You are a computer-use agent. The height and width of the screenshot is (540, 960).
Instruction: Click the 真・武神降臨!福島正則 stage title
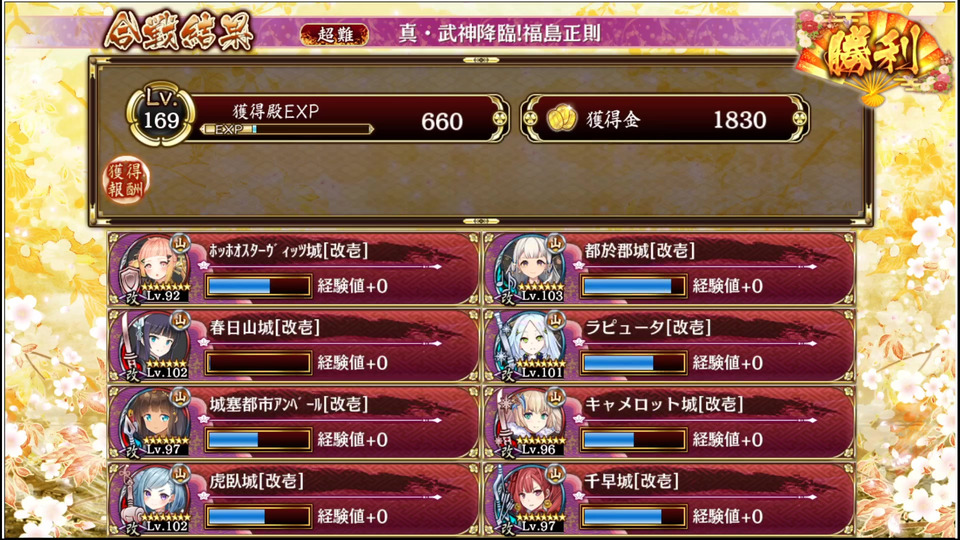pyautogui.click(x=499, y=33)
